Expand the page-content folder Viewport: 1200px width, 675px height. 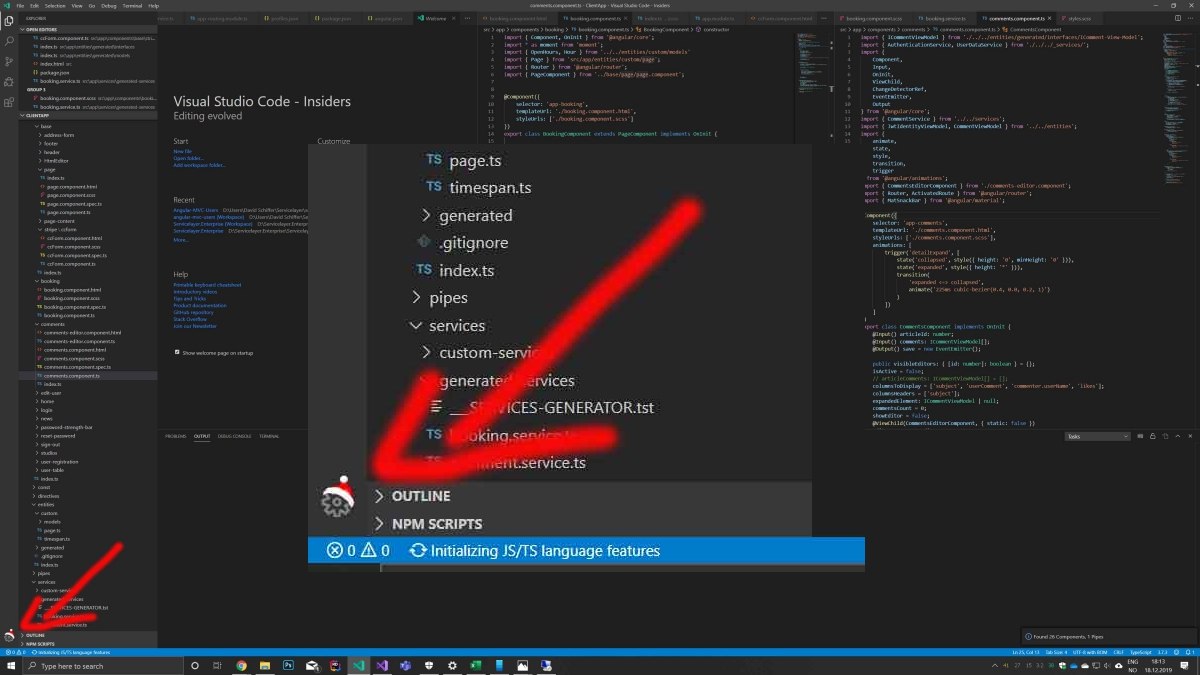(59, 221)
